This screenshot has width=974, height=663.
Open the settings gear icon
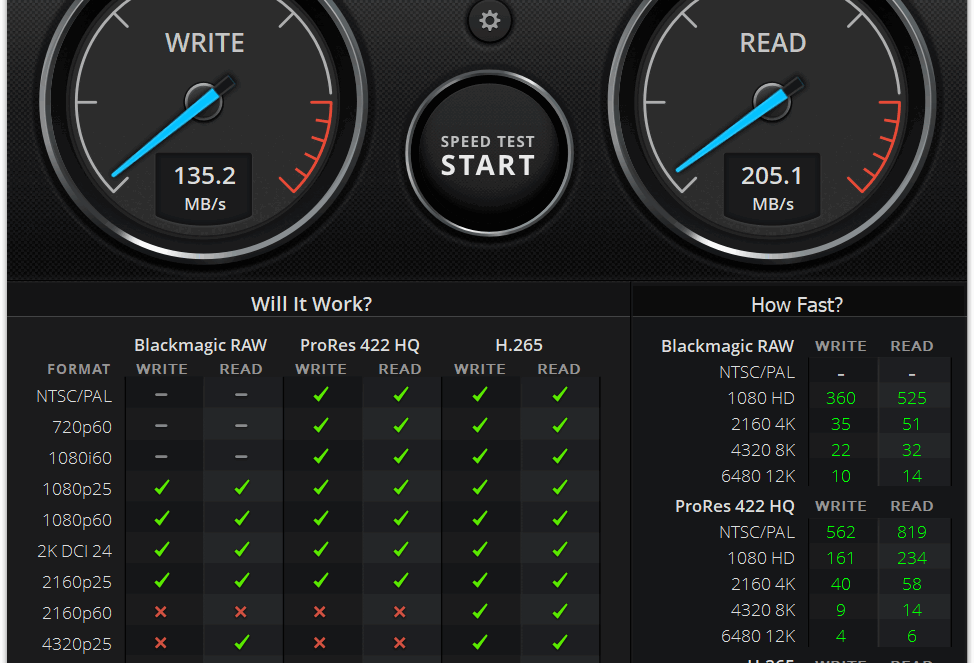pyautogui.click(x=489, y=21)
